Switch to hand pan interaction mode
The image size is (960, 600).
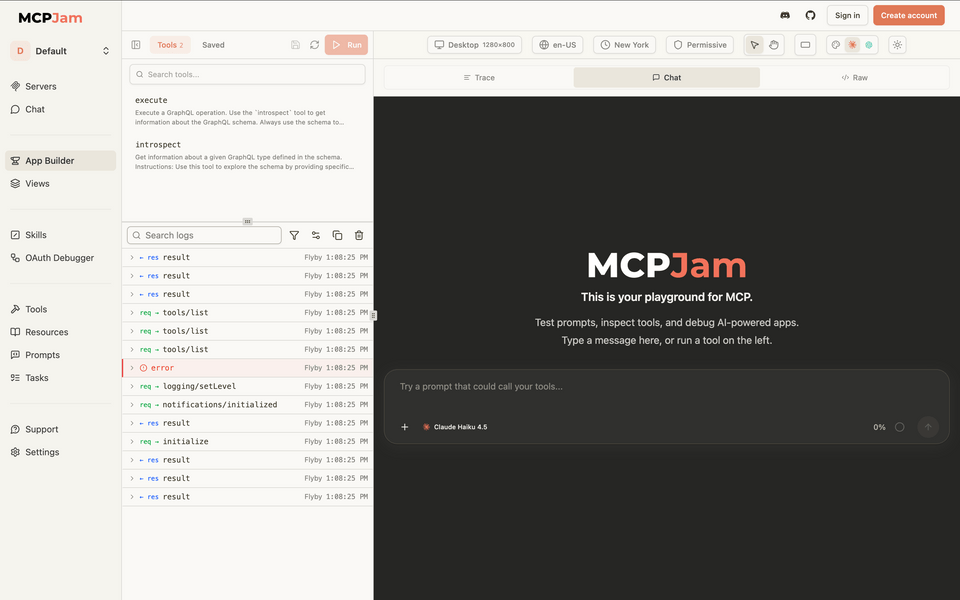click(774, 45)
